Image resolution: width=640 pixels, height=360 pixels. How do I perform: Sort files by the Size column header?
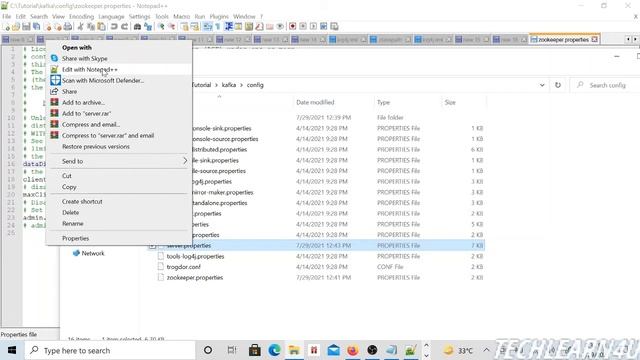450,102
